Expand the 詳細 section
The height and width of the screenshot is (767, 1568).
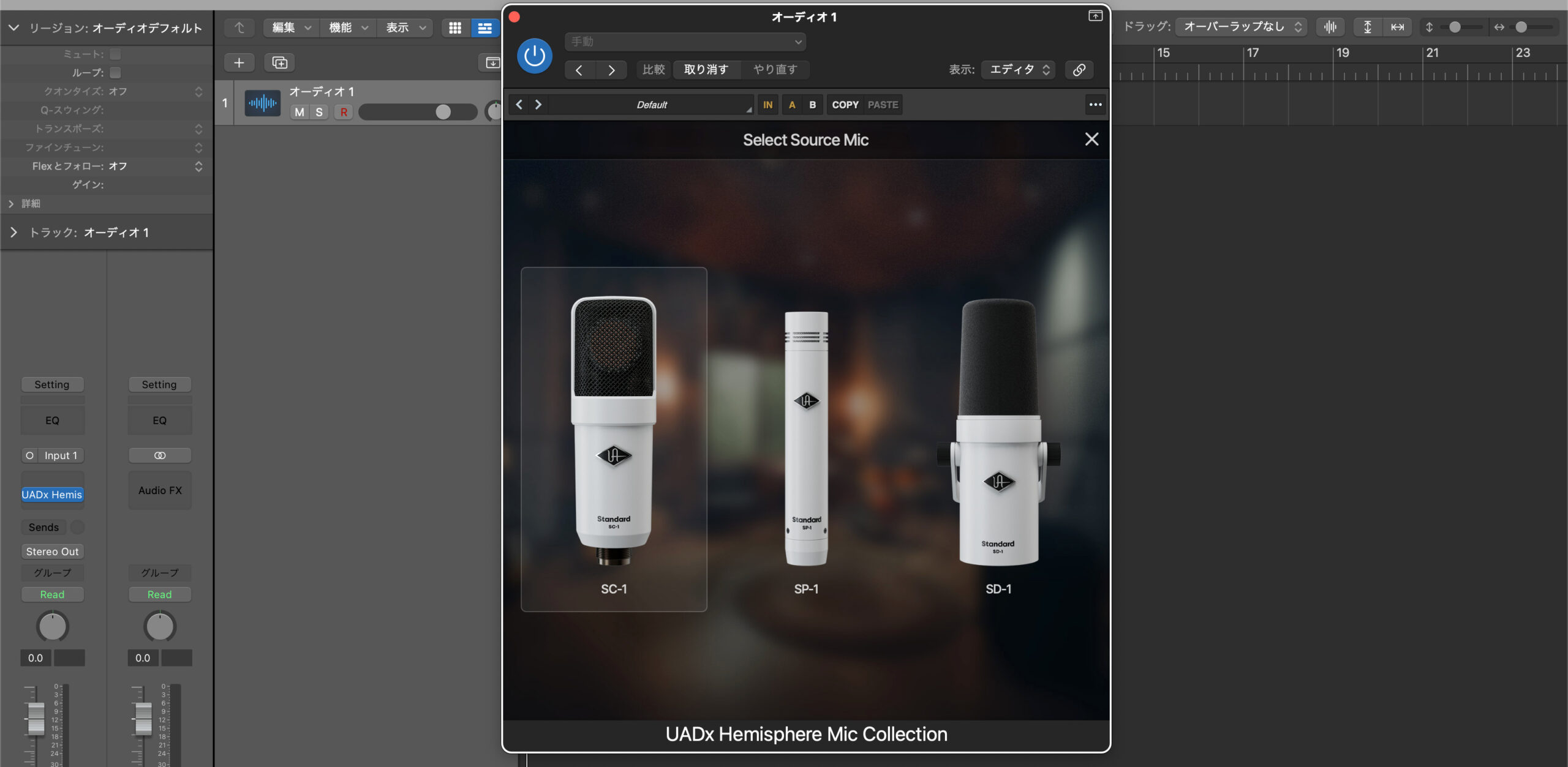(11, 203)
